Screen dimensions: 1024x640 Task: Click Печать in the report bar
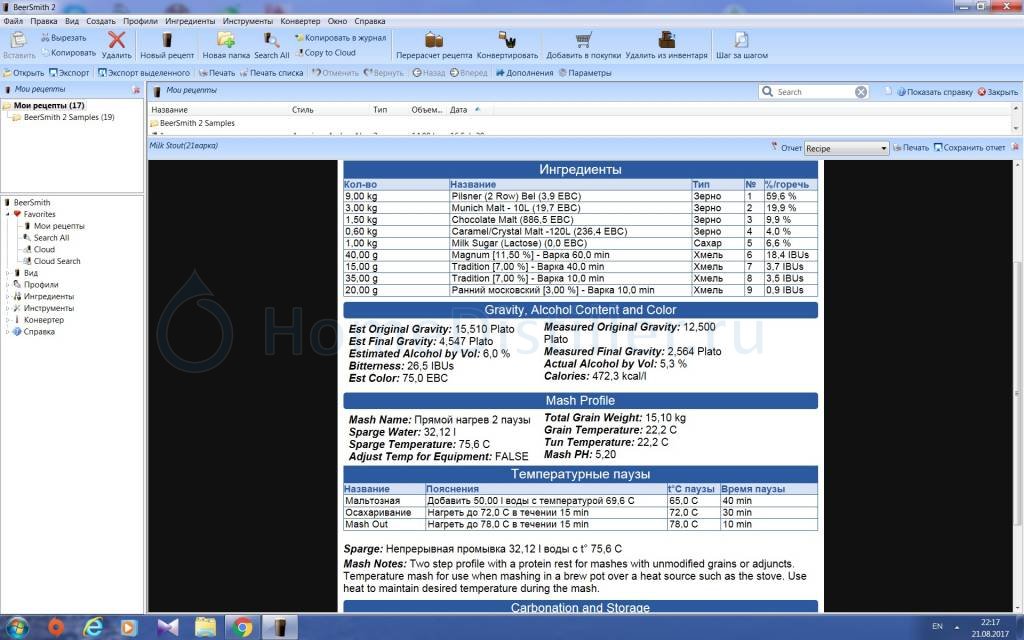click(x=911, y=148)
